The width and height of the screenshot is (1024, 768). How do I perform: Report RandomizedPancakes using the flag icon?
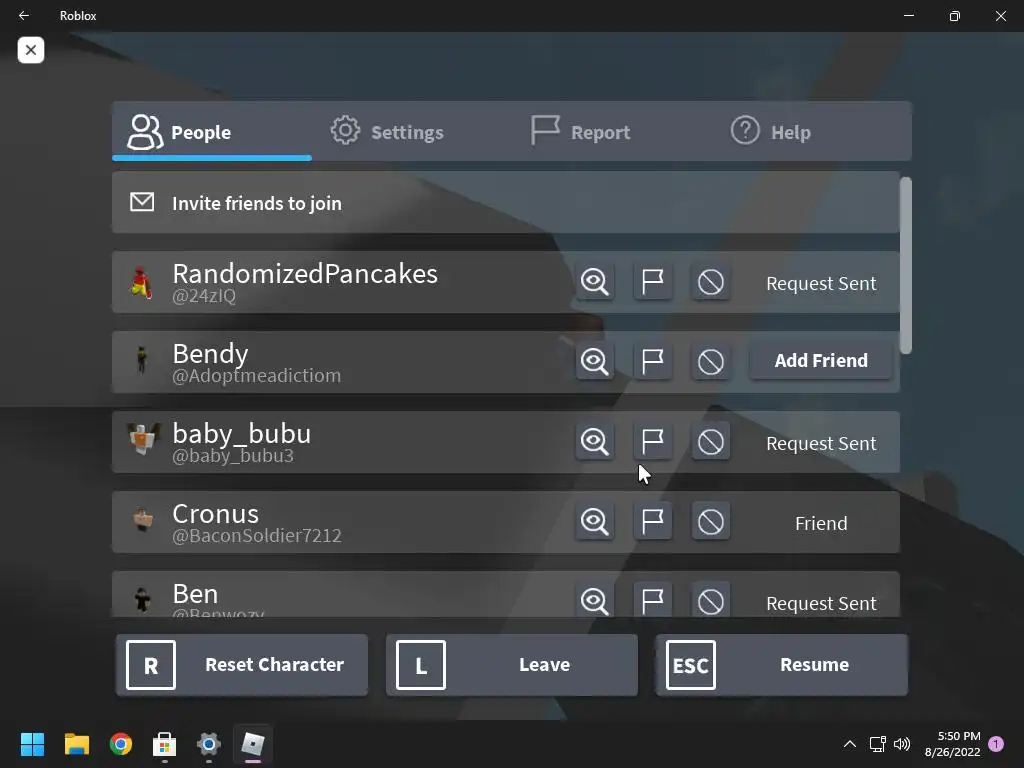pos(652,282)
